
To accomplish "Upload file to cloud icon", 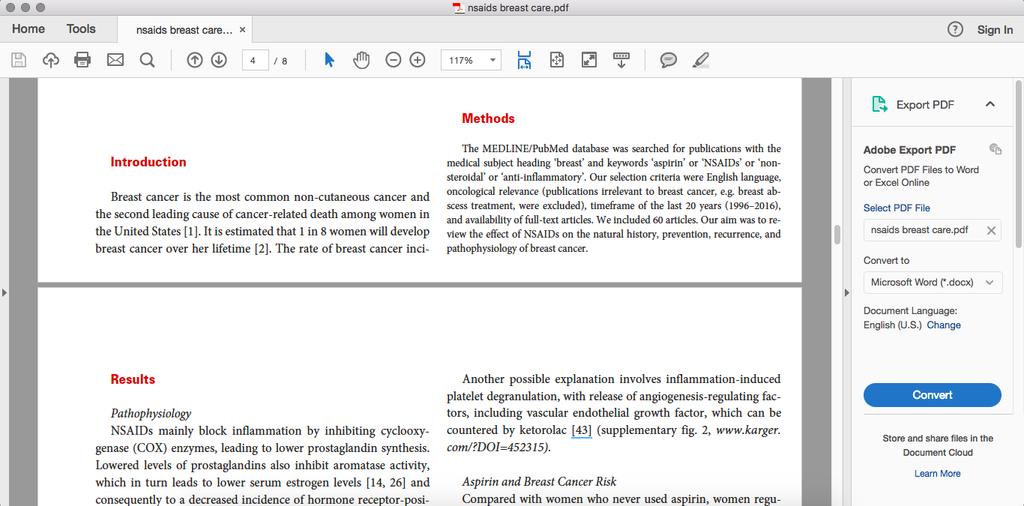I will coord(50,60).
